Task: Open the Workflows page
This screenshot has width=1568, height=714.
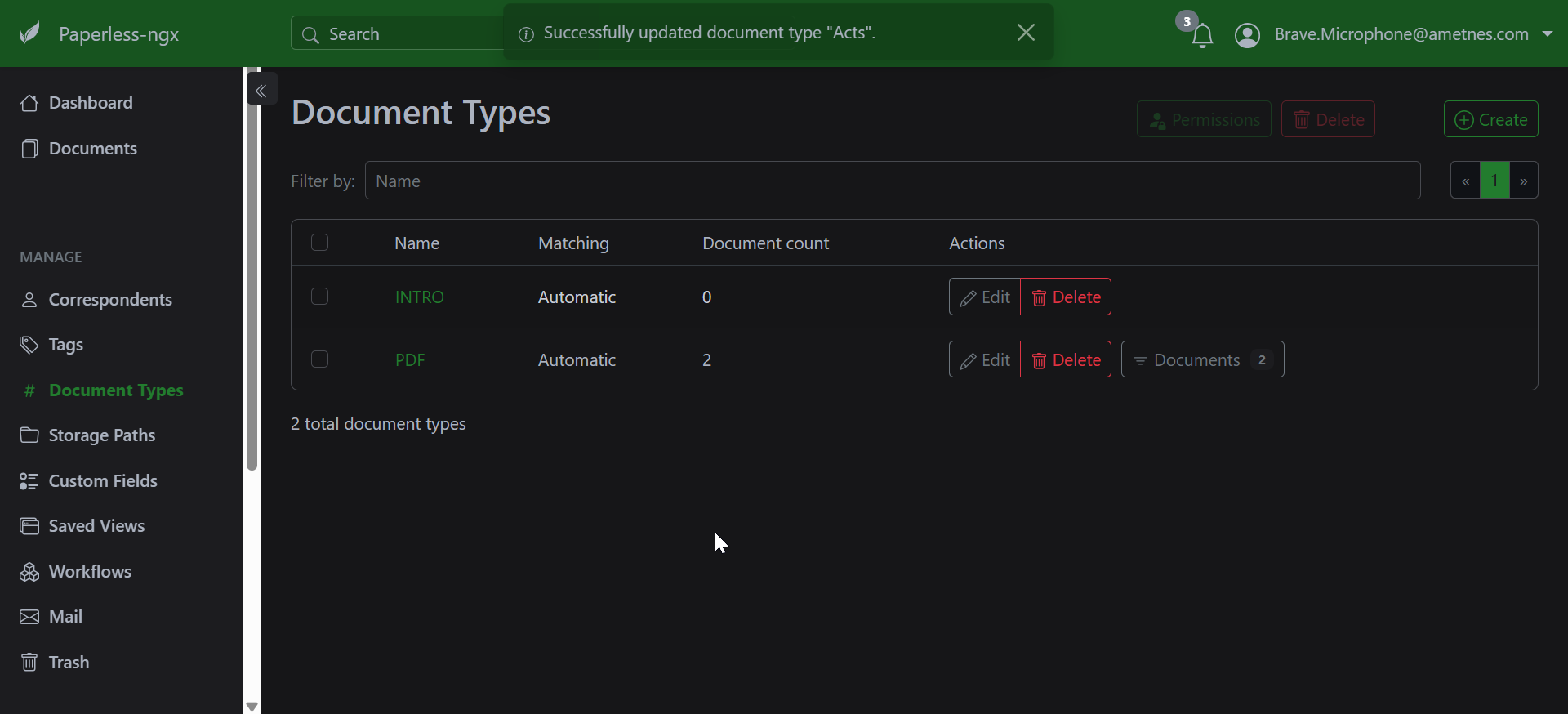Action: [x=90, y=572]
